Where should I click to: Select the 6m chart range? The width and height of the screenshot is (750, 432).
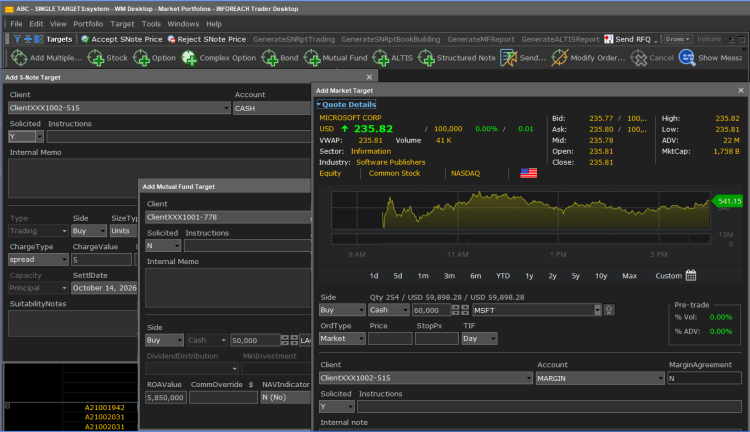tap(475, 276)
